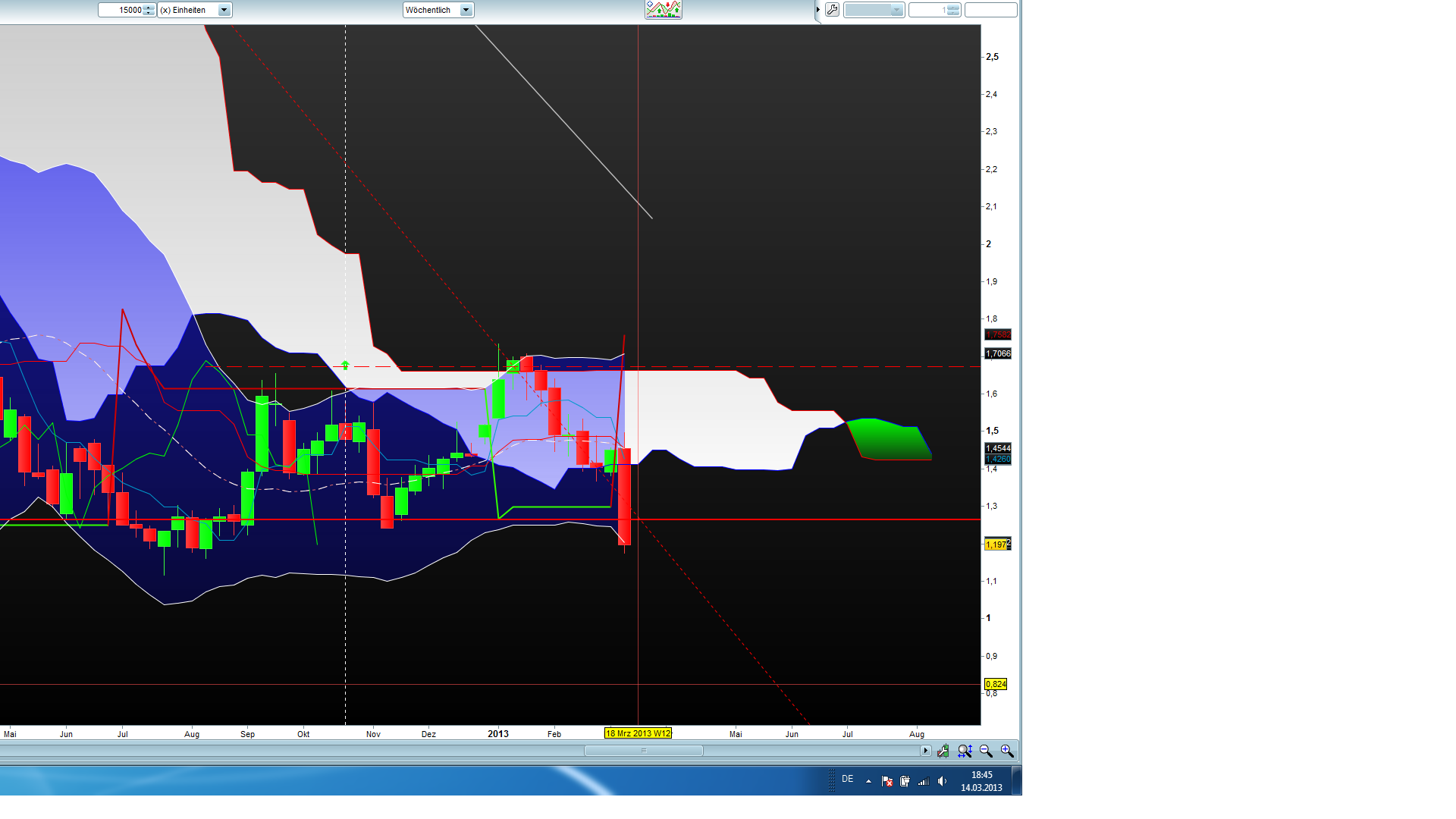Open the Einheiten units dropdown
This screenshot has width=1456, height=819.
point(224,10)
